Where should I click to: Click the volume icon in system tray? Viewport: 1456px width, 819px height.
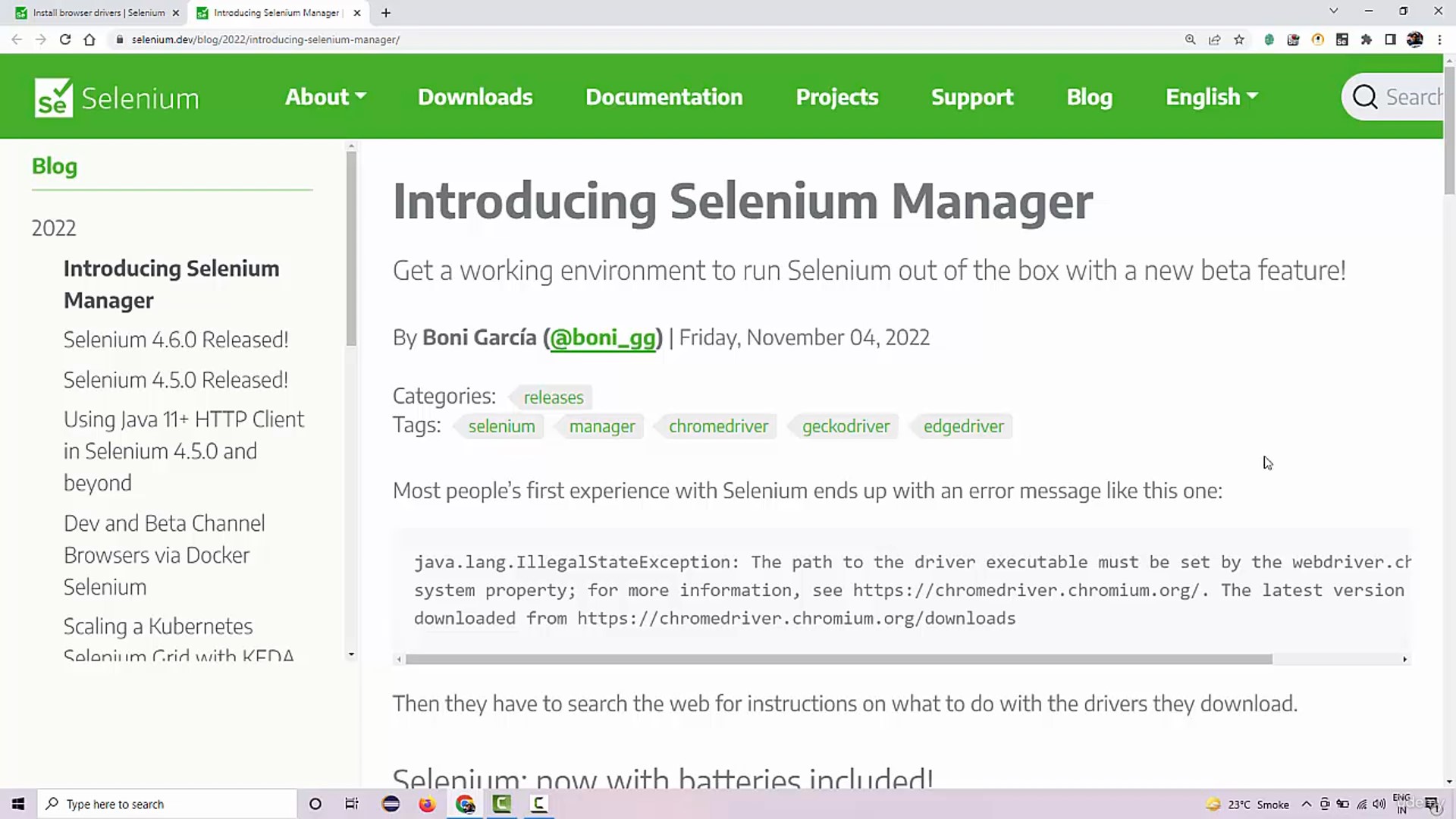(1379, 804)
